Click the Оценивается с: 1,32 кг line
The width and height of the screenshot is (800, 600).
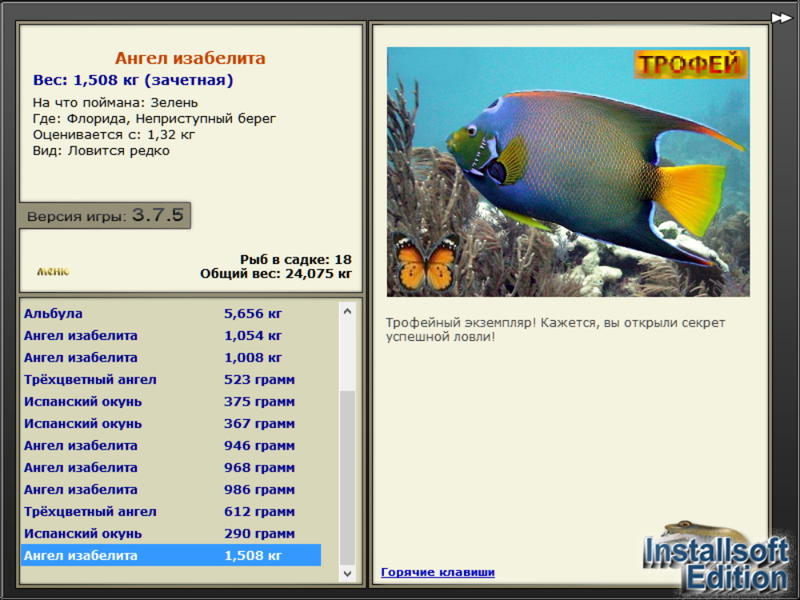coord(114,135)
